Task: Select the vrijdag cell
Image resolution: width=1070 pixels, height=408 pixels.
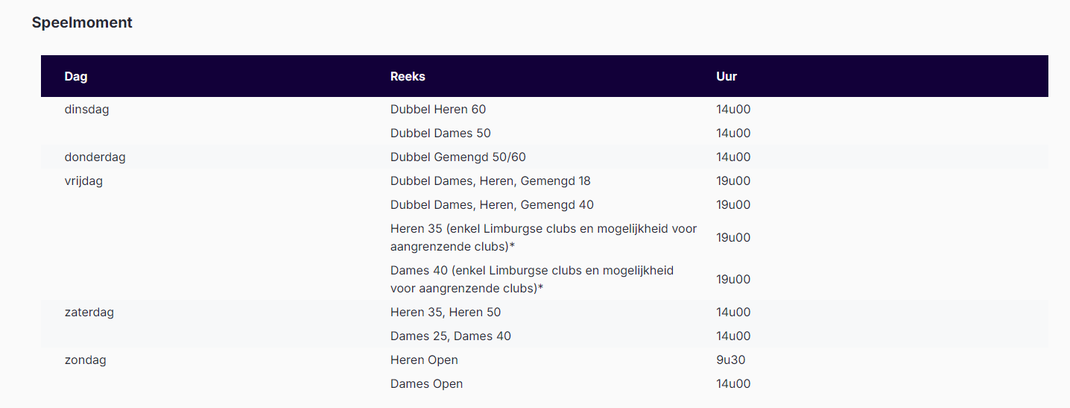Action: [x=84, y=181]
